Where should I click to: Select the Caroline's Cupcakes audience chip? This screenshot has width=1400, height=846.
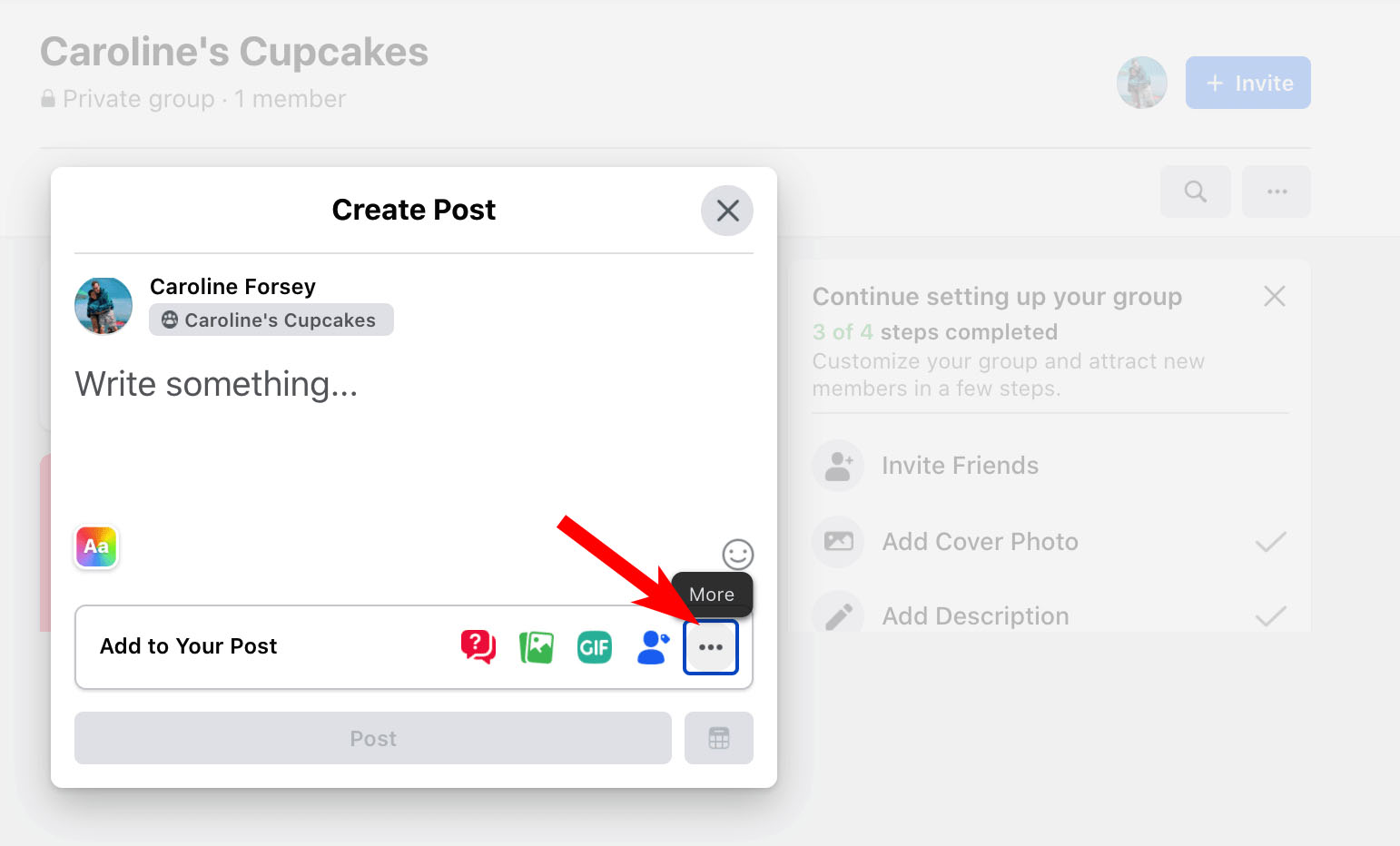pos(271,320)
